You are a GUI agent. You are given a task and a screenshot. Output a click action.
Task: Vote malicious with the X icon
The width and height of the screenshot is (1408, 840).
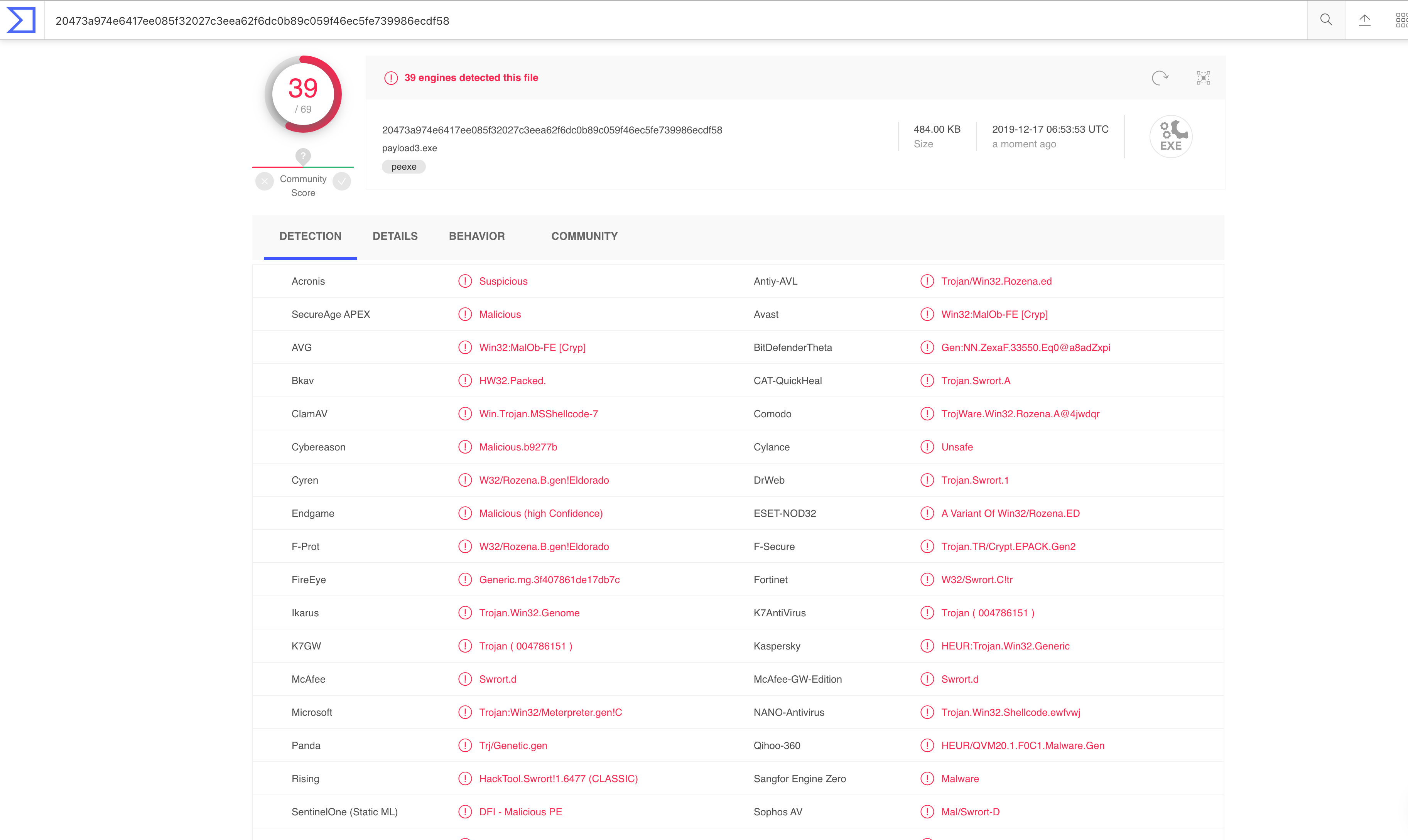click(x=264, y=182)
